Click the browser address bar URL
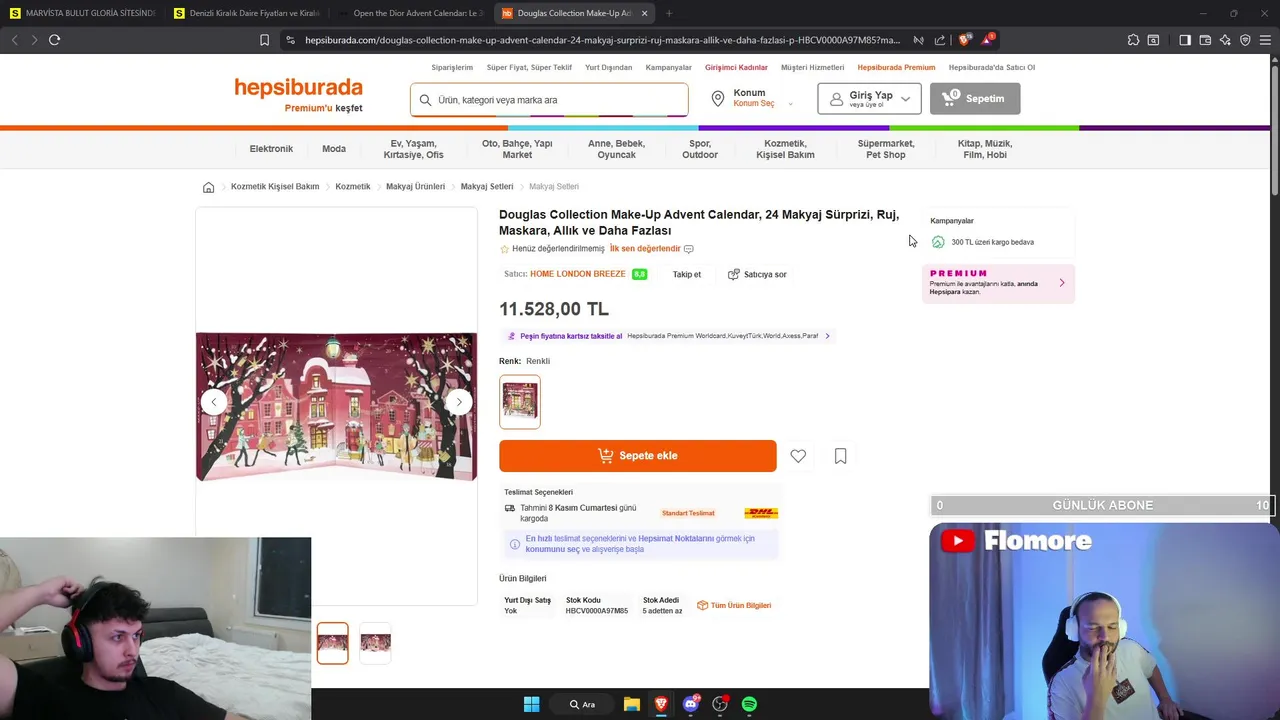The image size is (1280, 720). [602, 40]
